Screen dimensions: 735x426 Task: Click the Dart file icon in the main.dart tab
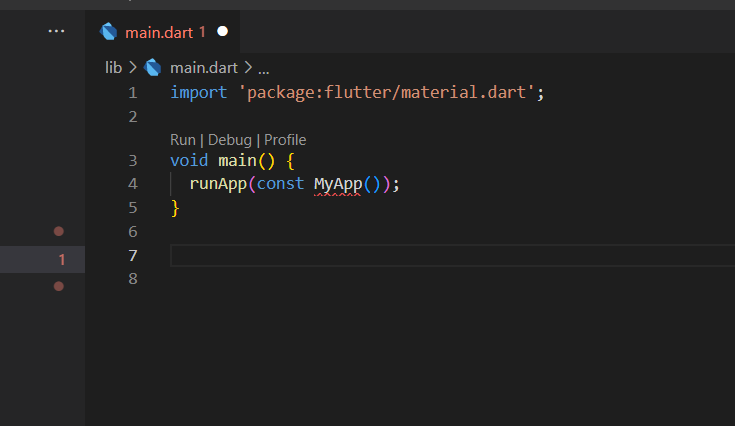[108, 32]
